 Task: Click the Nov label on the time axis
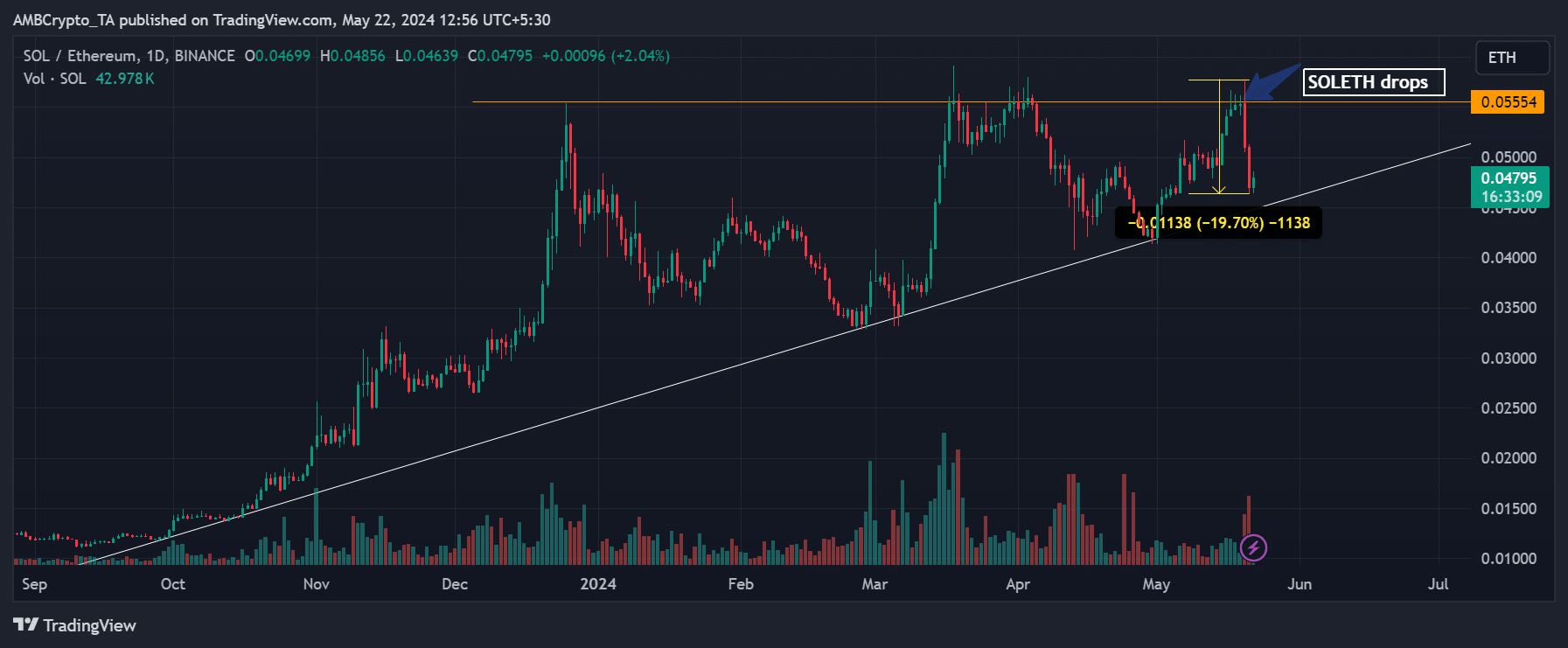[x=317, y=584]
